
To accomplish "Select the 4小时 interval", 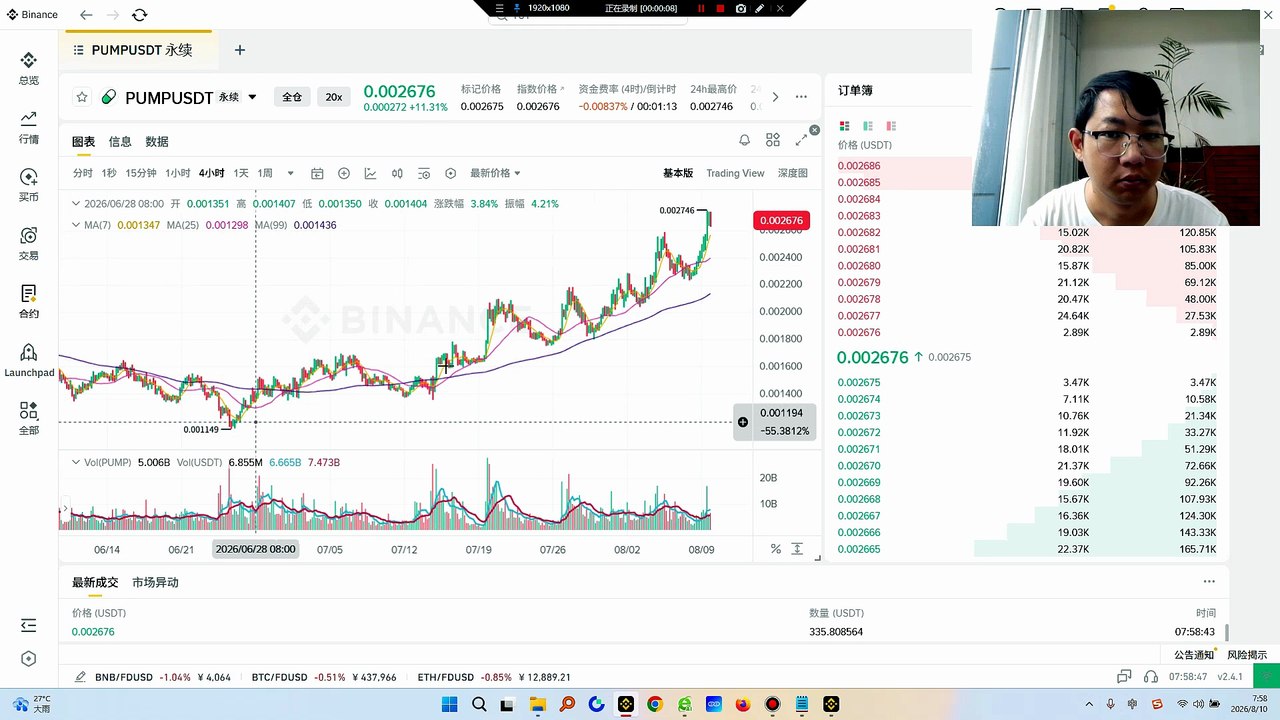I will pos(211,173).
